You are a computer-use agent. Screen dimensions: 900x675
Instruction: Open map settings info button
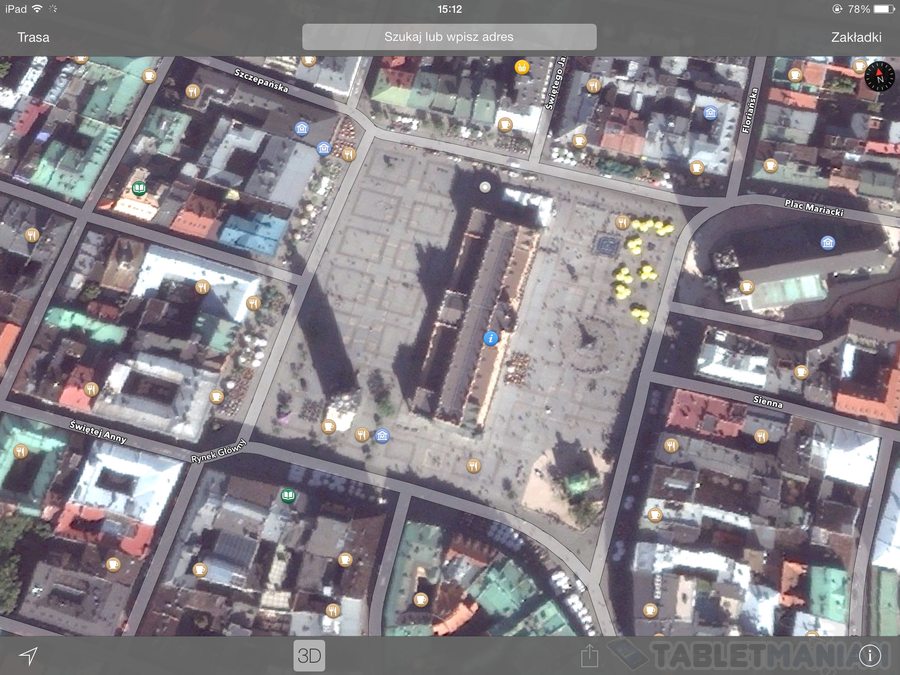pos(869,656)
